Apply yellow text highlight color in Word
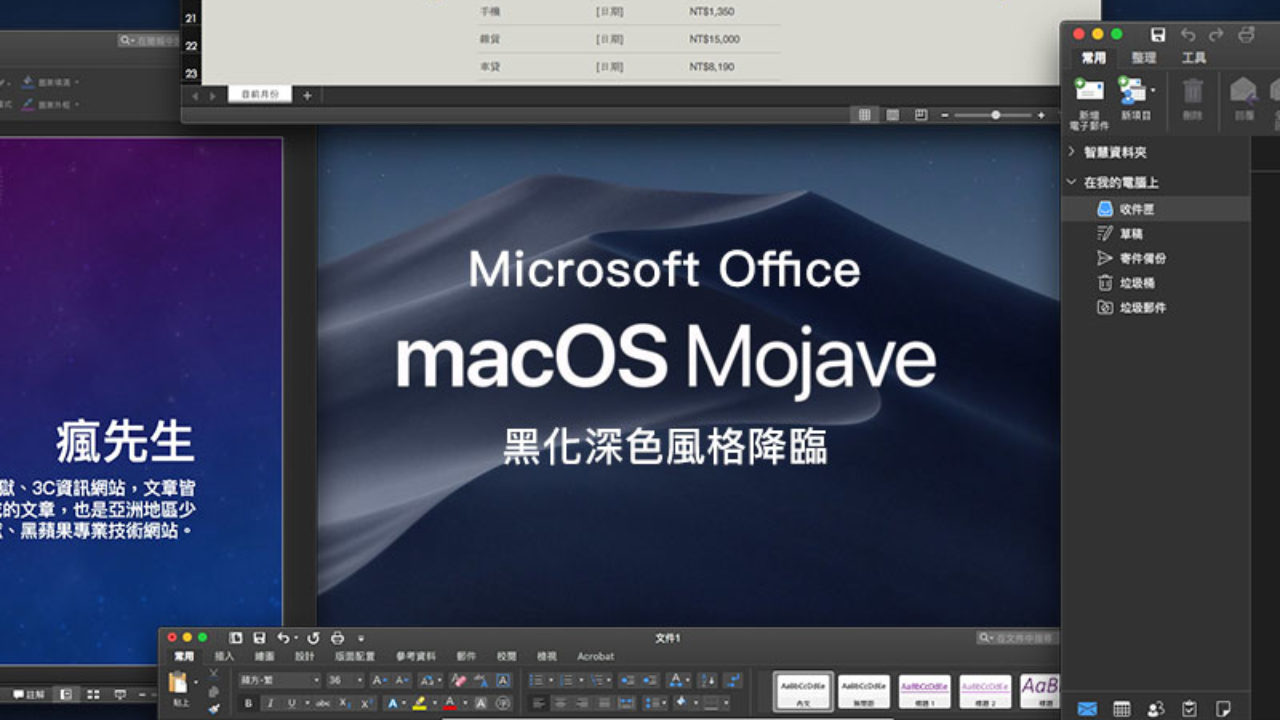The image size is (1280, 720). (419, 703)
